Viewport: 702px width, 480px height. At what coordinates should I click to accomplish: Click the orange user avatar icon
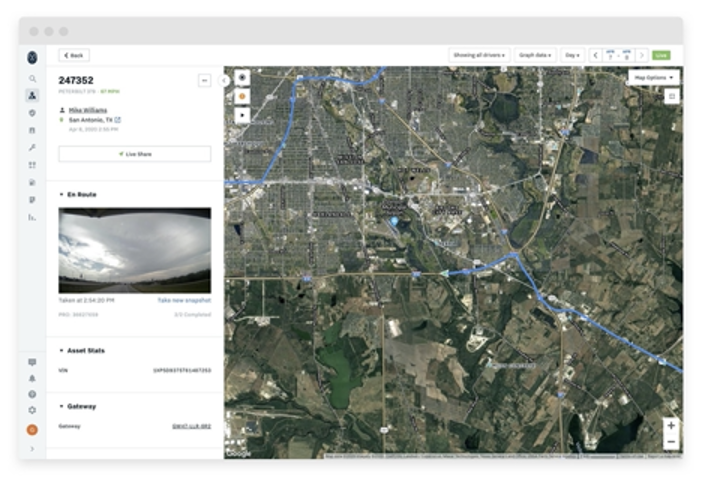tap(32, 429)
